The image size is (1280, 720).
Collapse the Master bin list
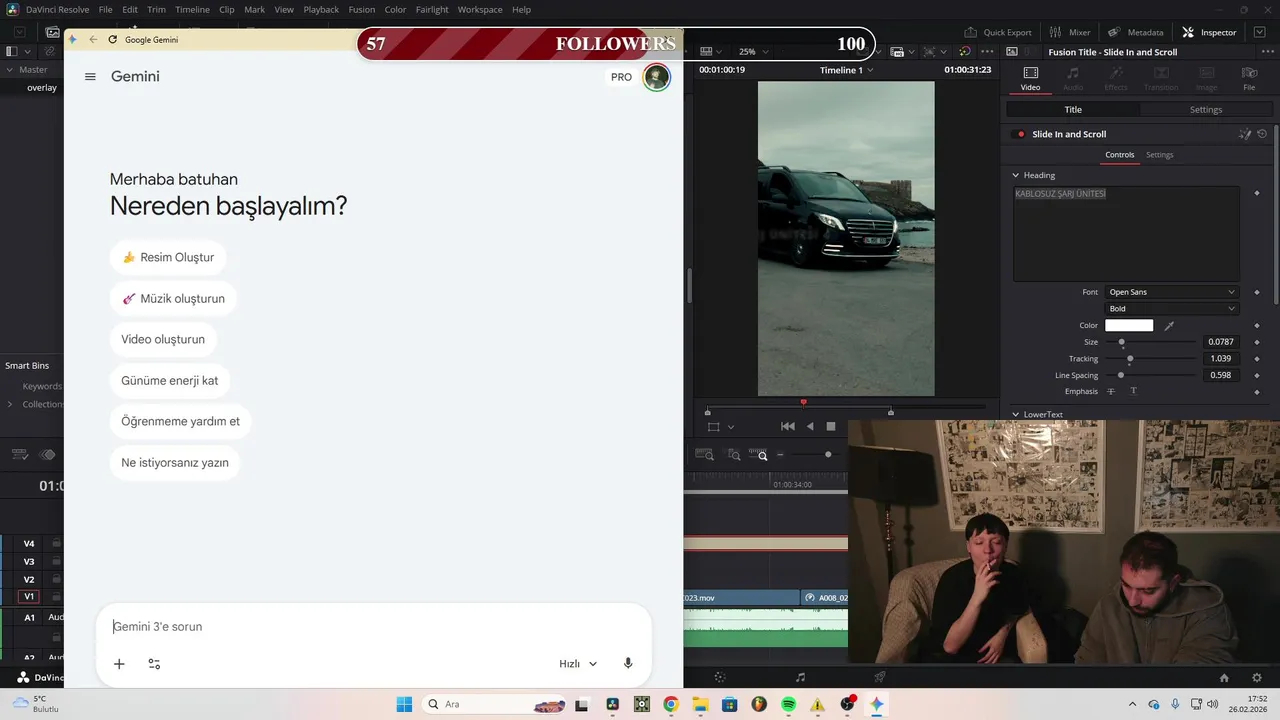pyautogui.click(x=10, y=70)
